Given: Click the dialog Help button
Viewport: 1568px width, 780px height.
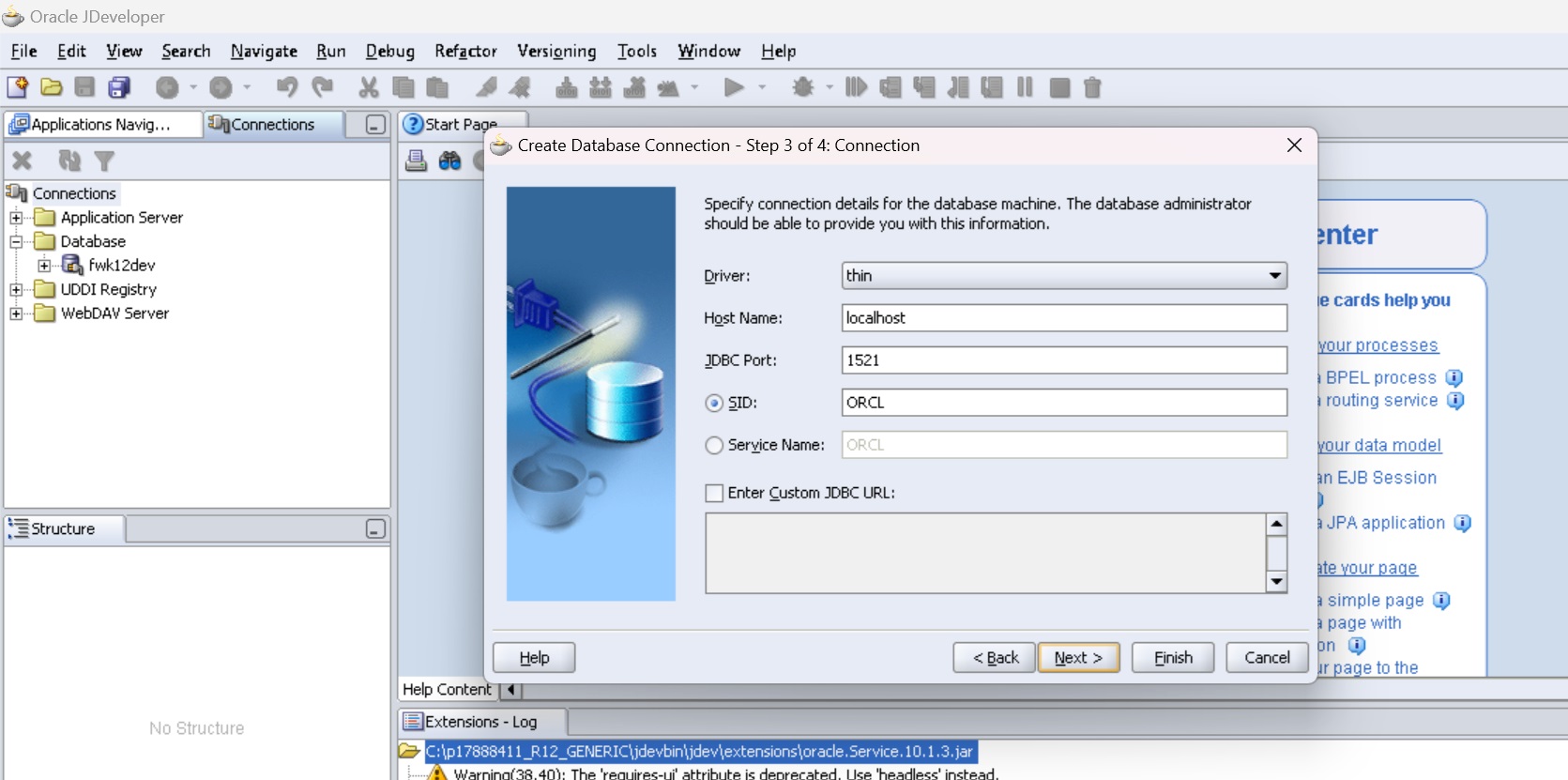Looking at the screenshot, I should 534,658.
